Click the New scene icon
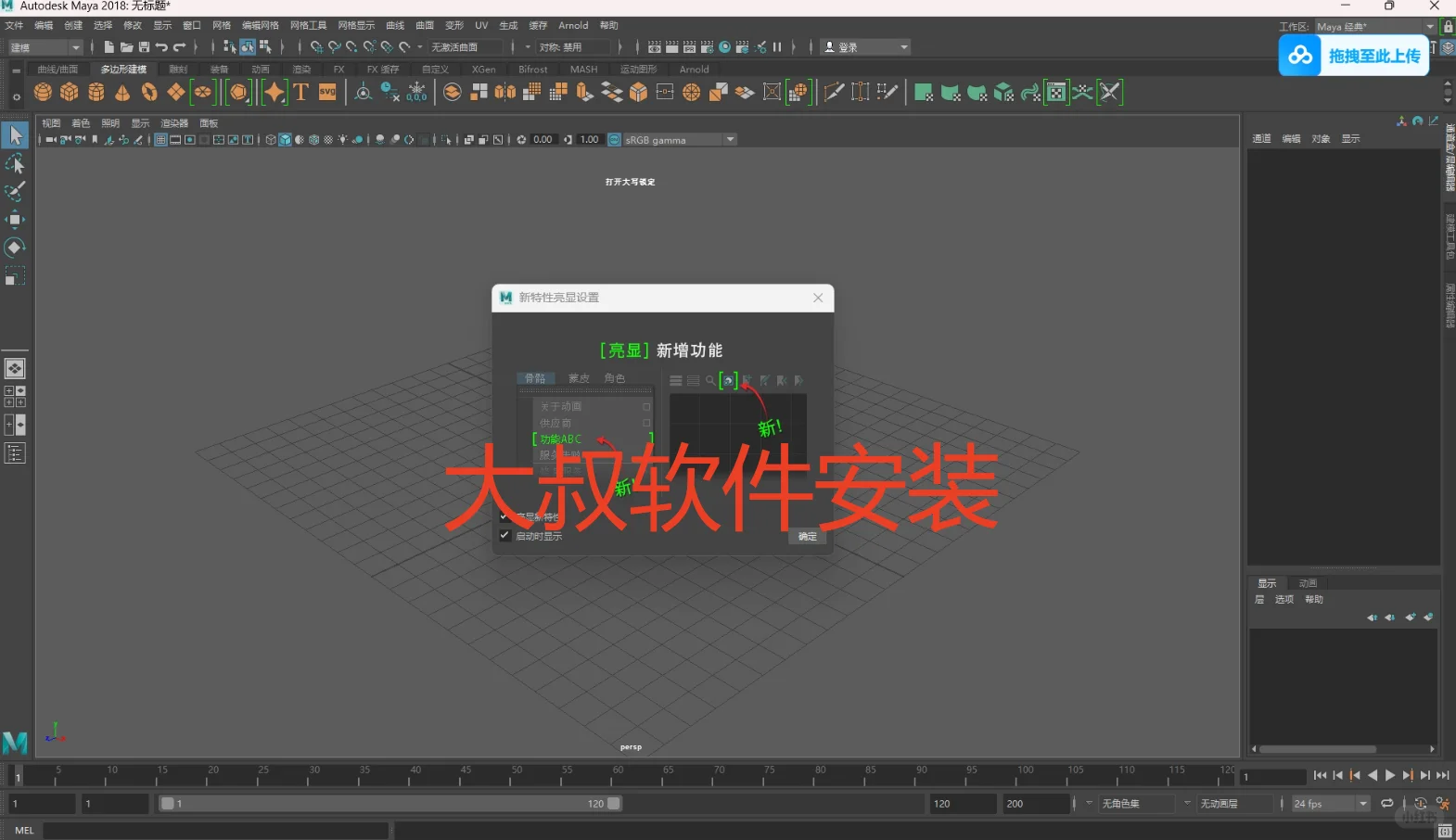Image resolution: width=1456 pixels, height=840 pixels. click(109, 47)
